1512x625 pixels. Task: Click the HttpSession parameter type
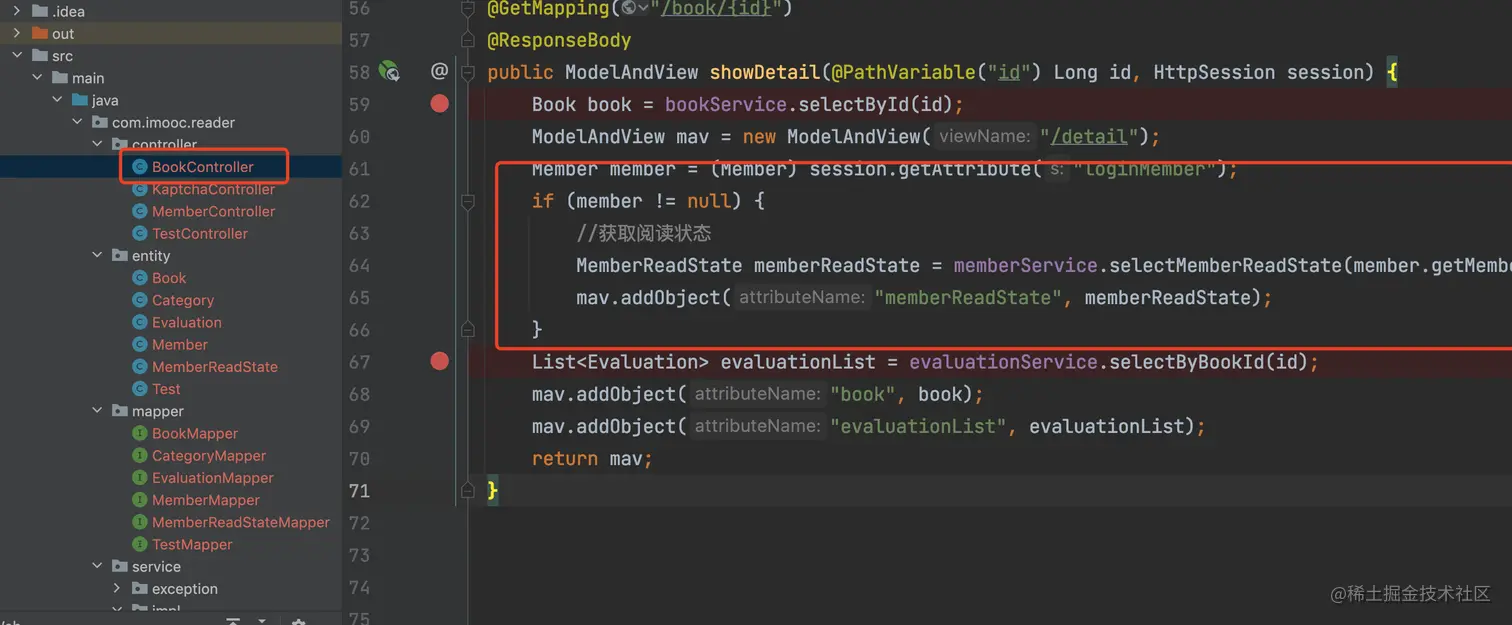coord(1214,72)
